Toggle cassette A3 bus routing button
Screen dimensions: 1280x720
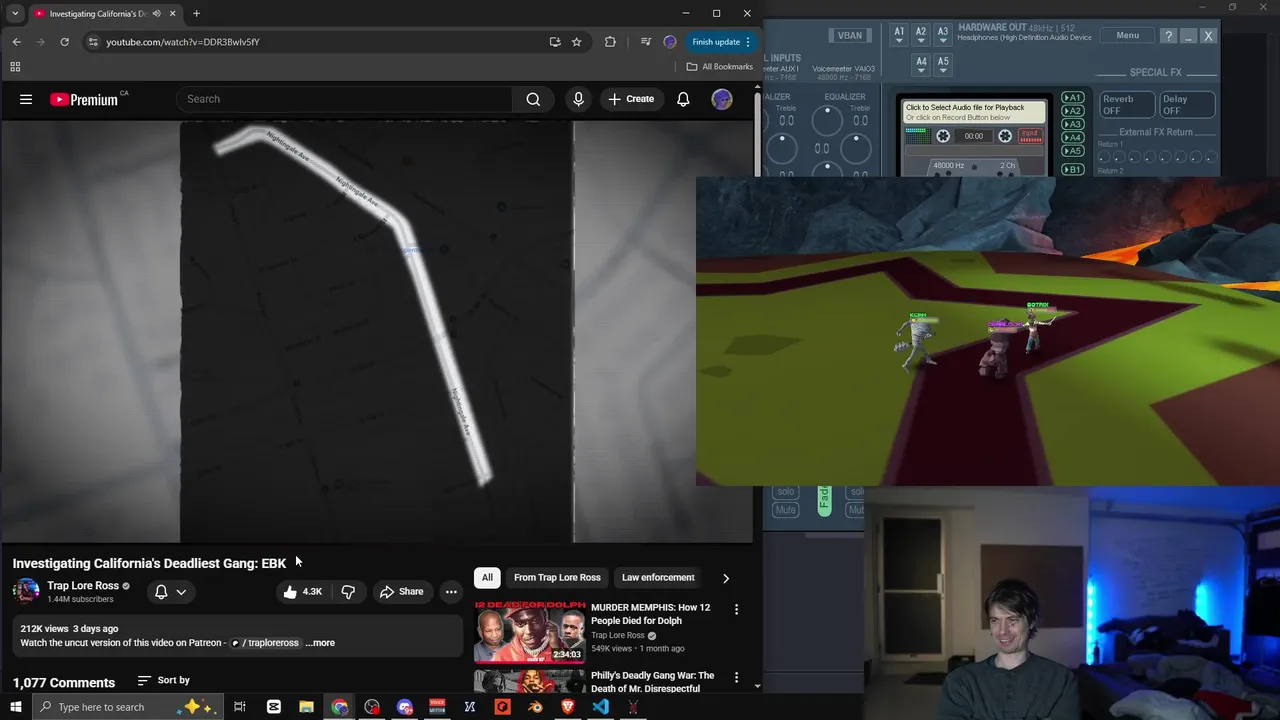[x=1072, y=124]
